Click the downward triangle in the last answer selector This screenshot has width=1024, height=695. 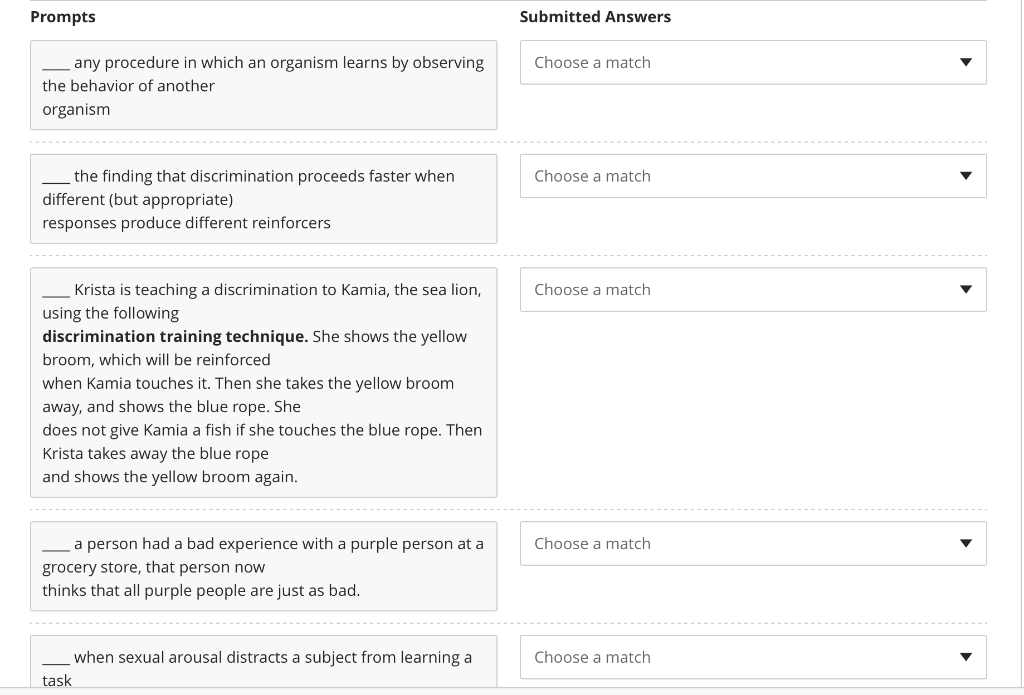pyautogui.click(x=966, y=657)
